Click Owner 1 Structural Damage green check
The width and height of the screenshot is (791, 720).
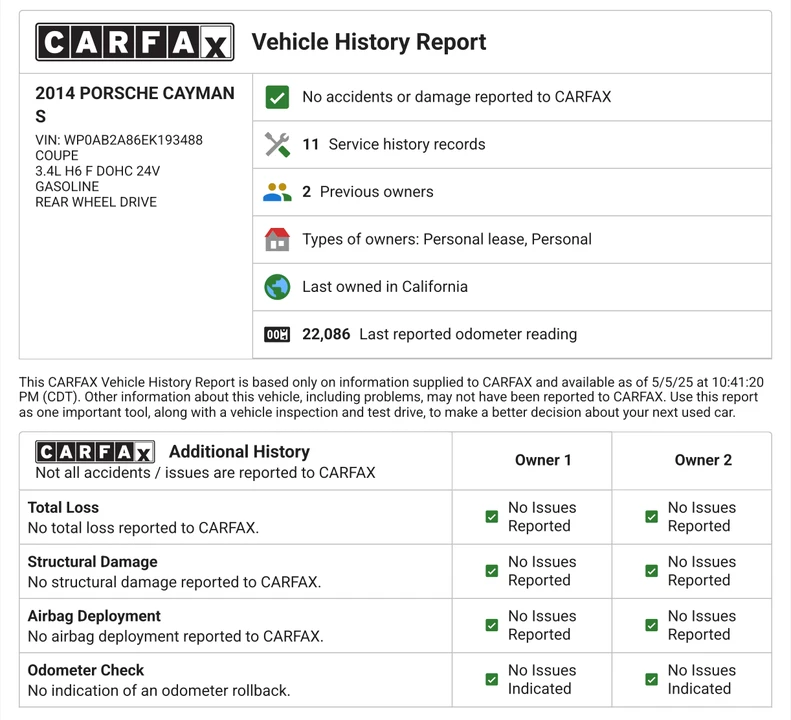(491, 571)
